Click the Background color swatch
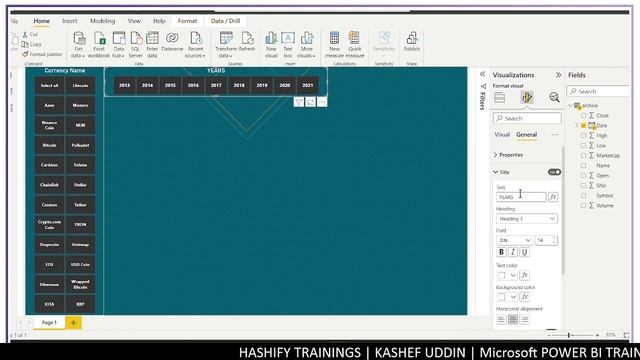The width and height of the screenshot is (640, 360). click(x=502, y=297)
